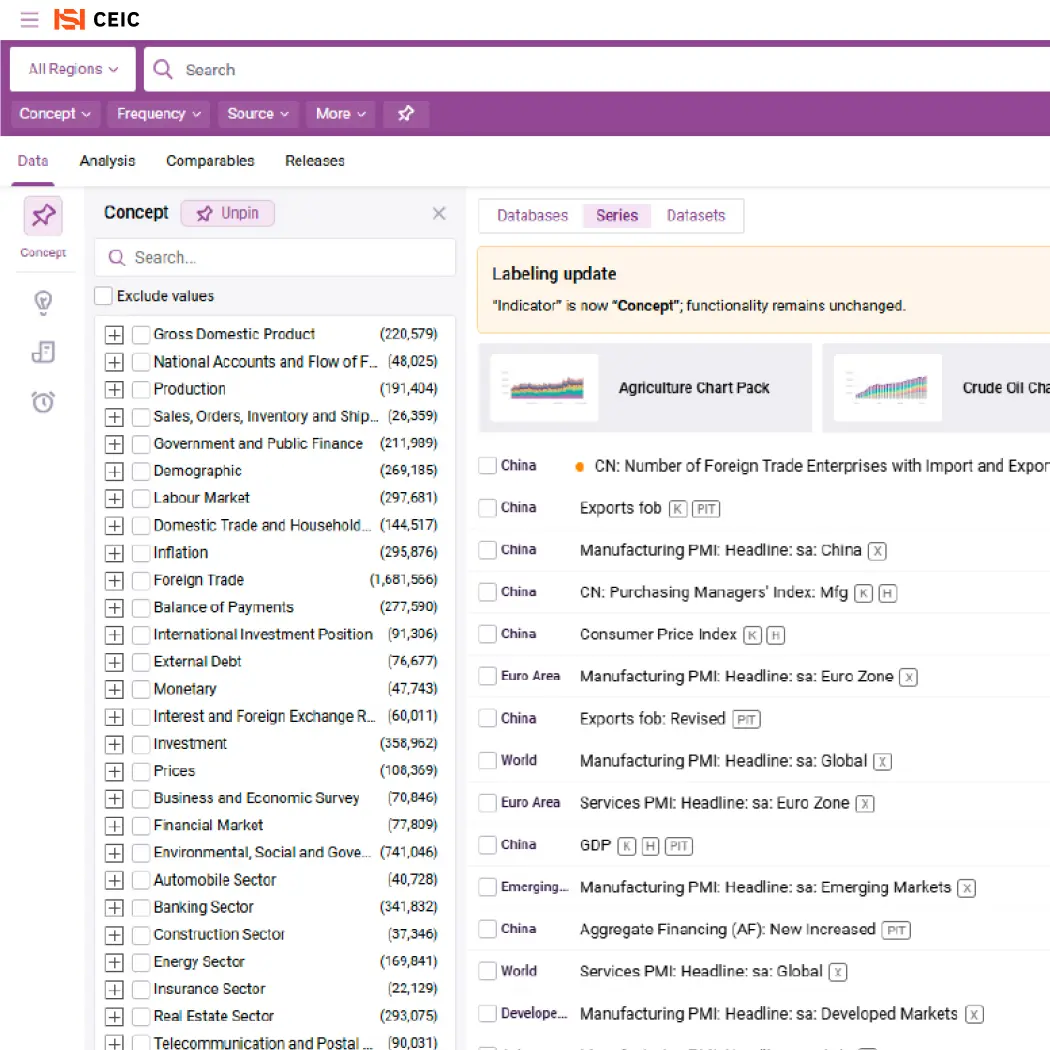The height and width of the screenshot is (1050, 1050).
Task: Select the Concept pin sidebar icon
Action: click(x=43, y=215)
